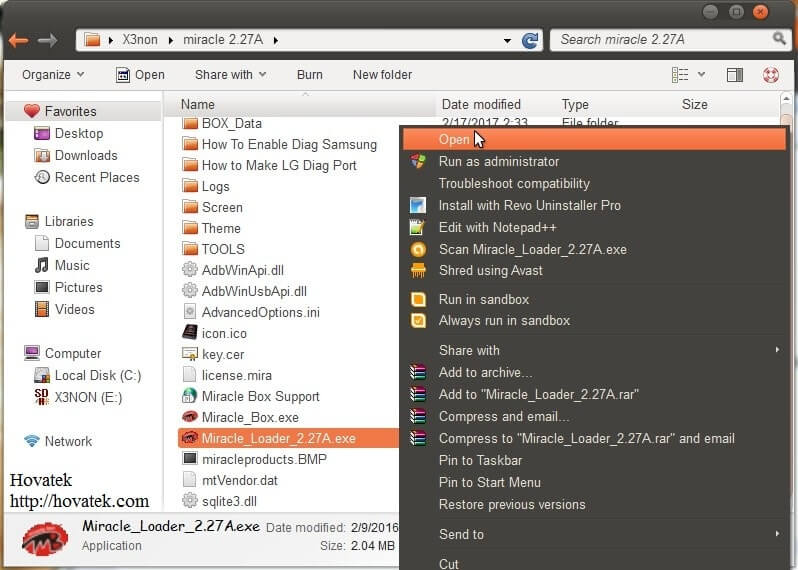
Task: Select the icon.ico file
Action: pyautogui.click(x=223, y=333)
